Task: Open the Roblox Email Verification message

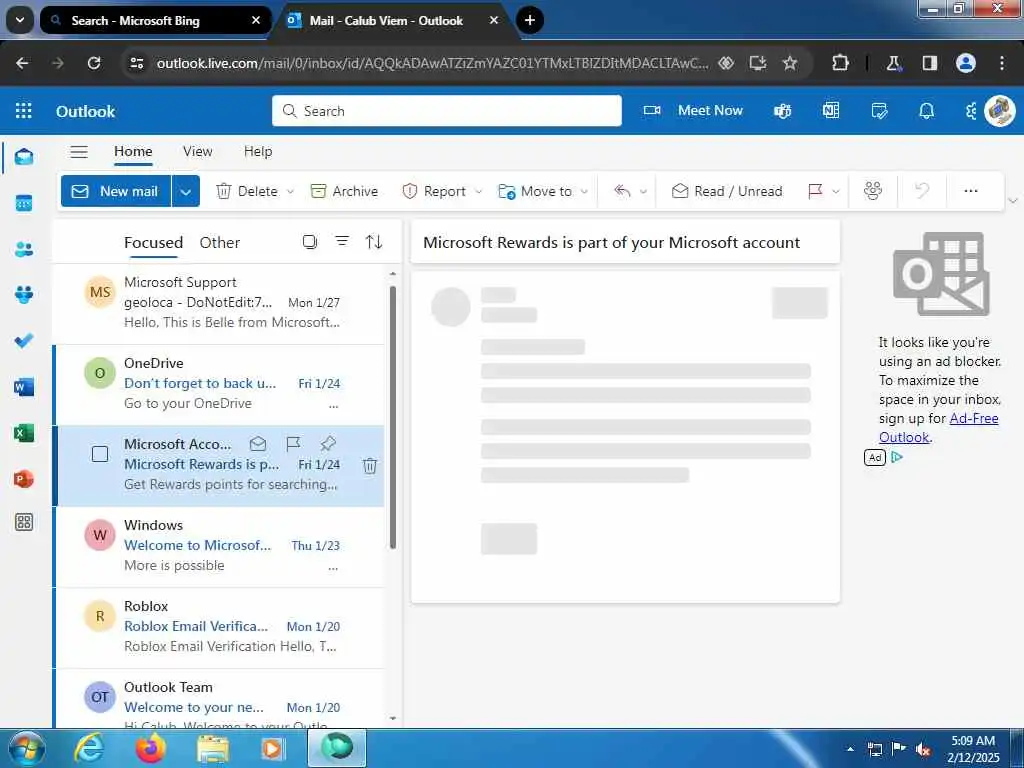Action: [219, 627]
